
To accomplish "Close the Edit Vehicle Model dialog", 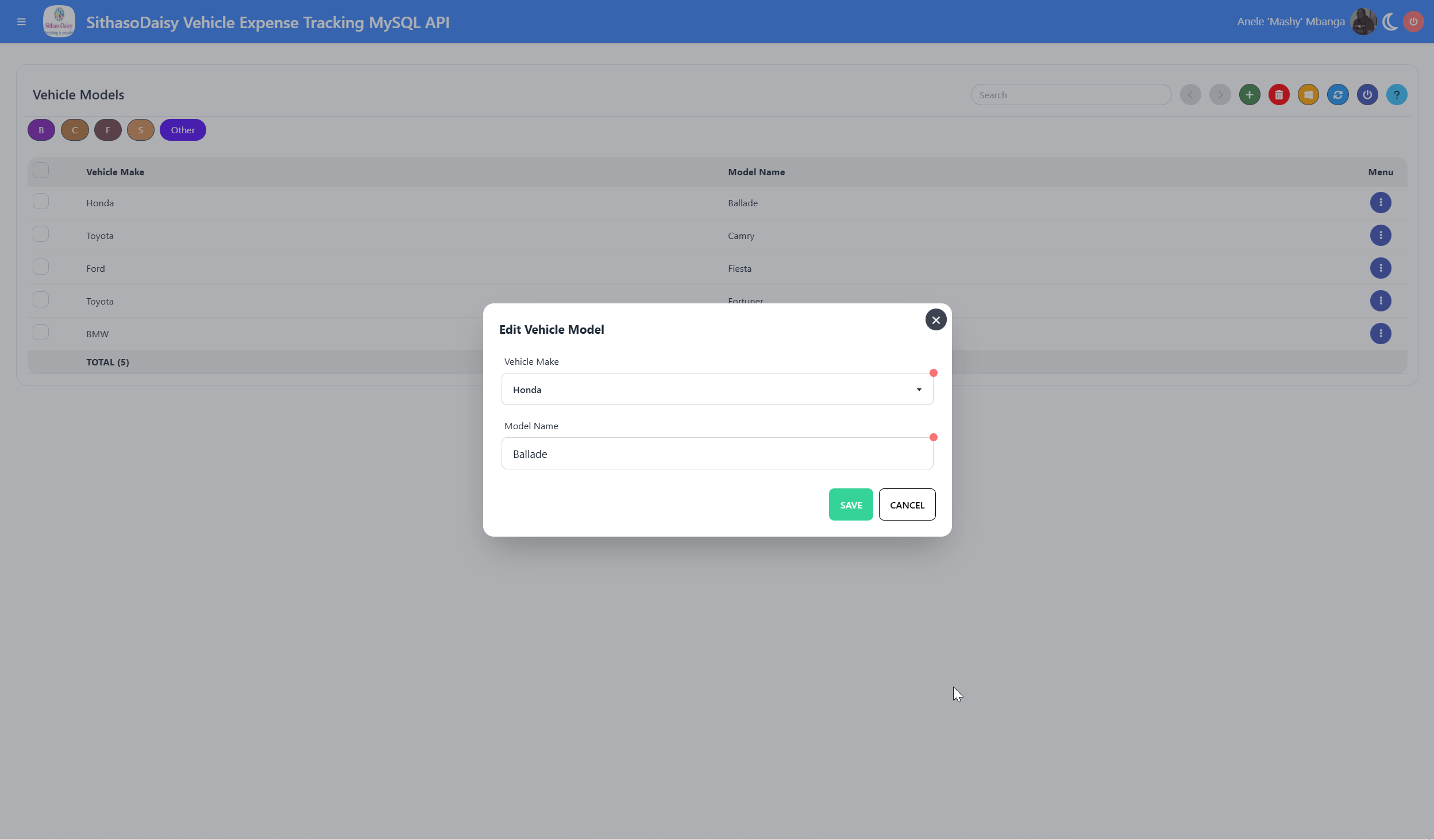I will pos(935,320).
